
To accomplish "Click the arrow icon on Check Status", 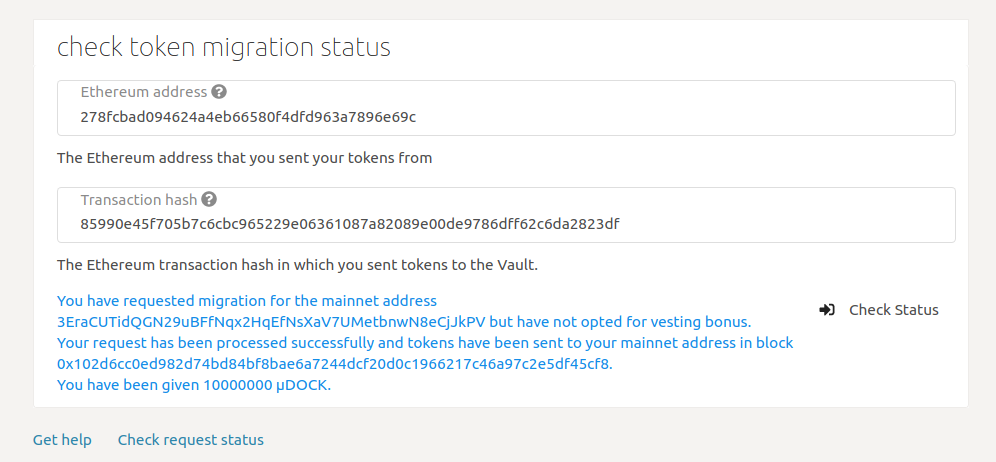I will pos(827,310).
